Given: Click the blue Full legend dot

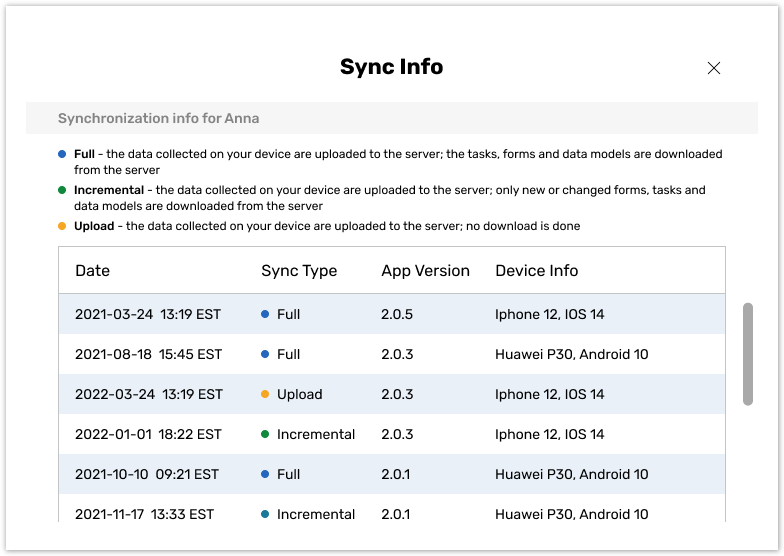Looking at the screenshot, I should click(62, 154).
